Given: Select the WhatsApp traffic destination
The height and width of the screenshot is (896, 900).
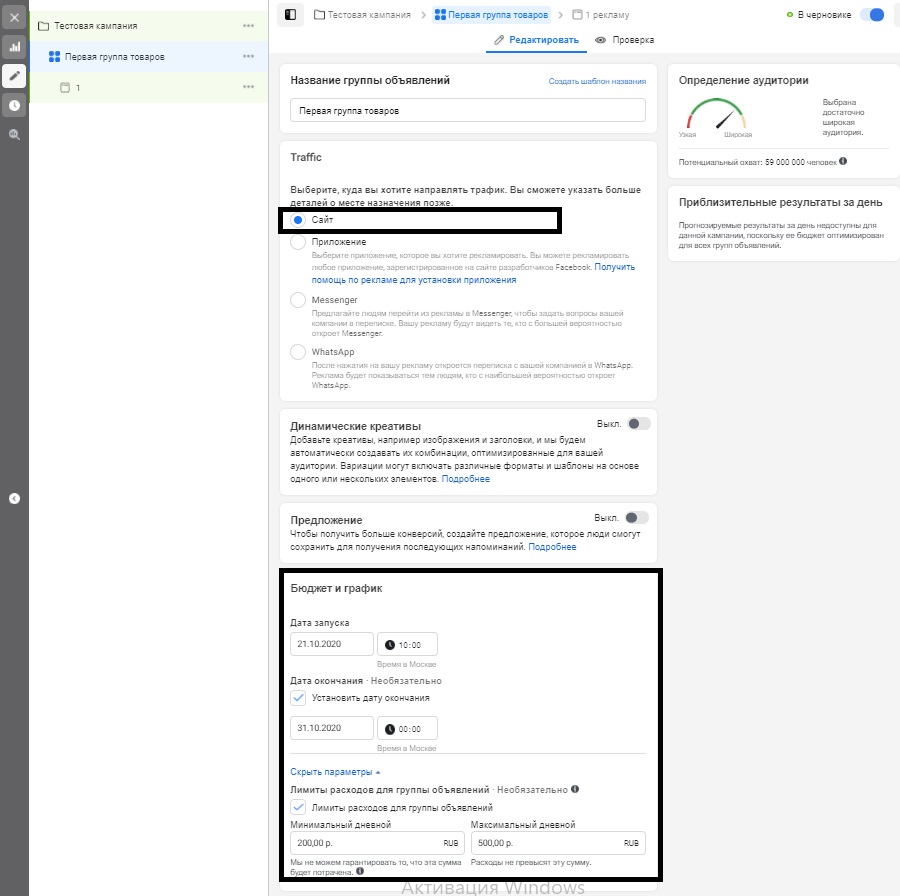Looking at the screenshot, I should pos(298,352).
